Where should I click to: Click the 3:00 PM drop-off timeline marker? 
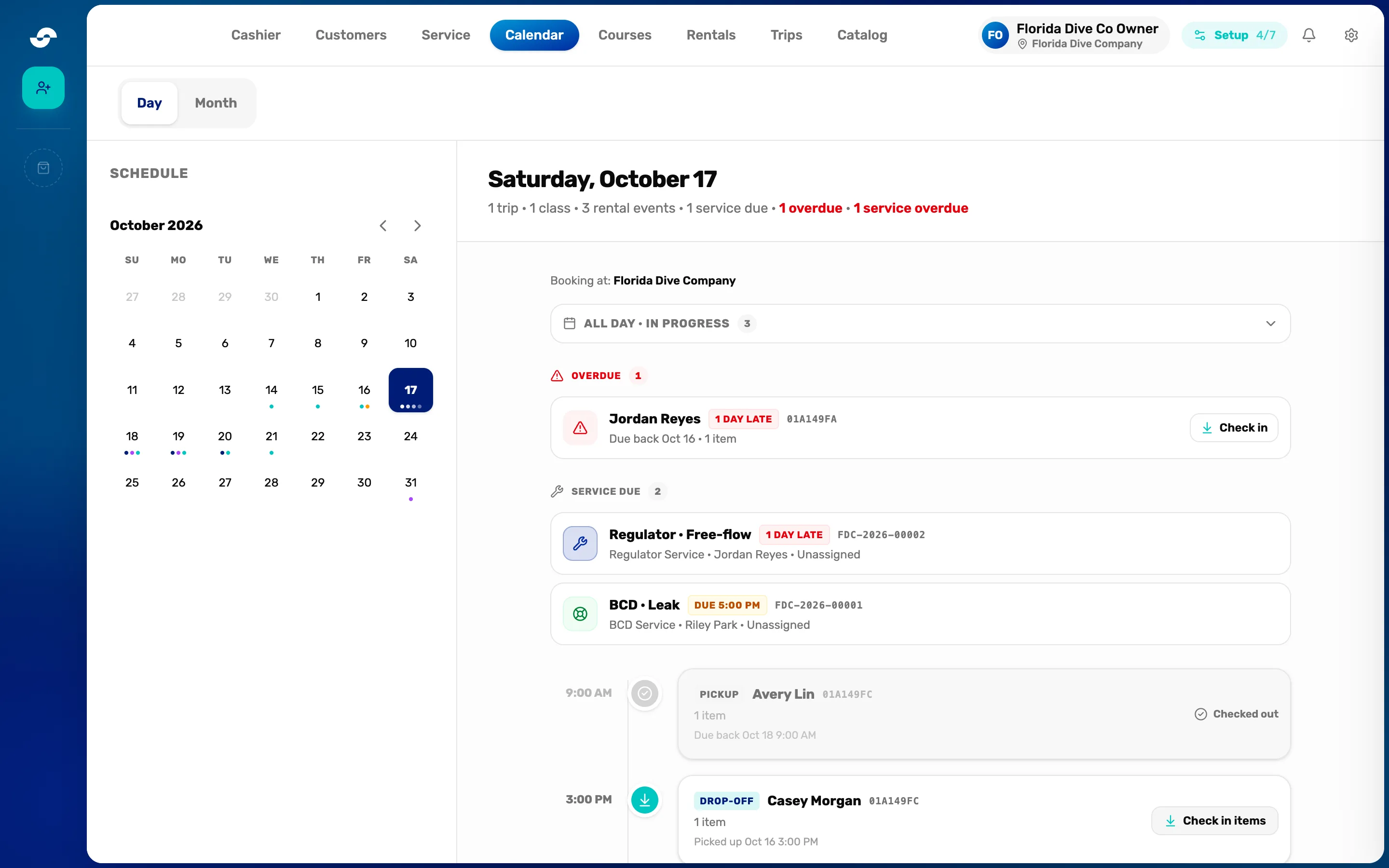[644, 800]
